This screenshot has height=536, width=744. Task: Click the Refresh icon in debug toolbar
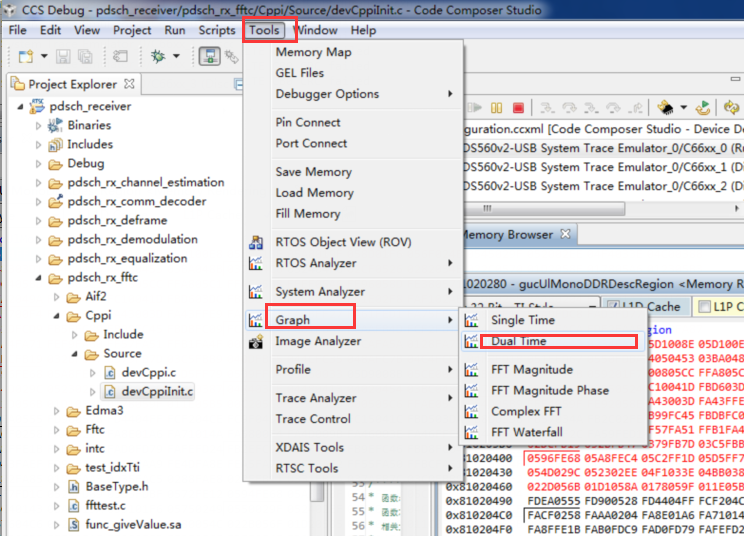pyautogui.click(x=731, y=108)
